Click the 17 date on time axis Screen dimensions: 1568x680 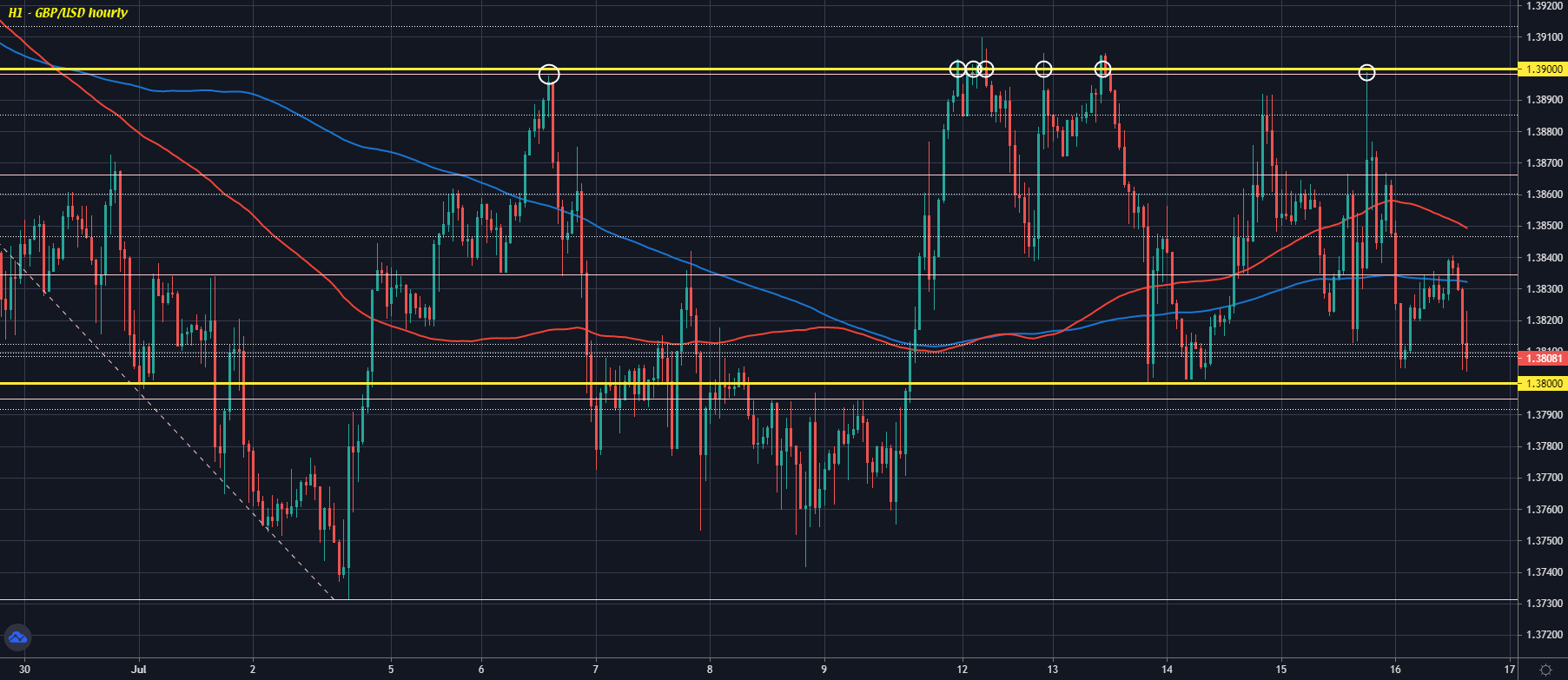tap(1510, 670)
